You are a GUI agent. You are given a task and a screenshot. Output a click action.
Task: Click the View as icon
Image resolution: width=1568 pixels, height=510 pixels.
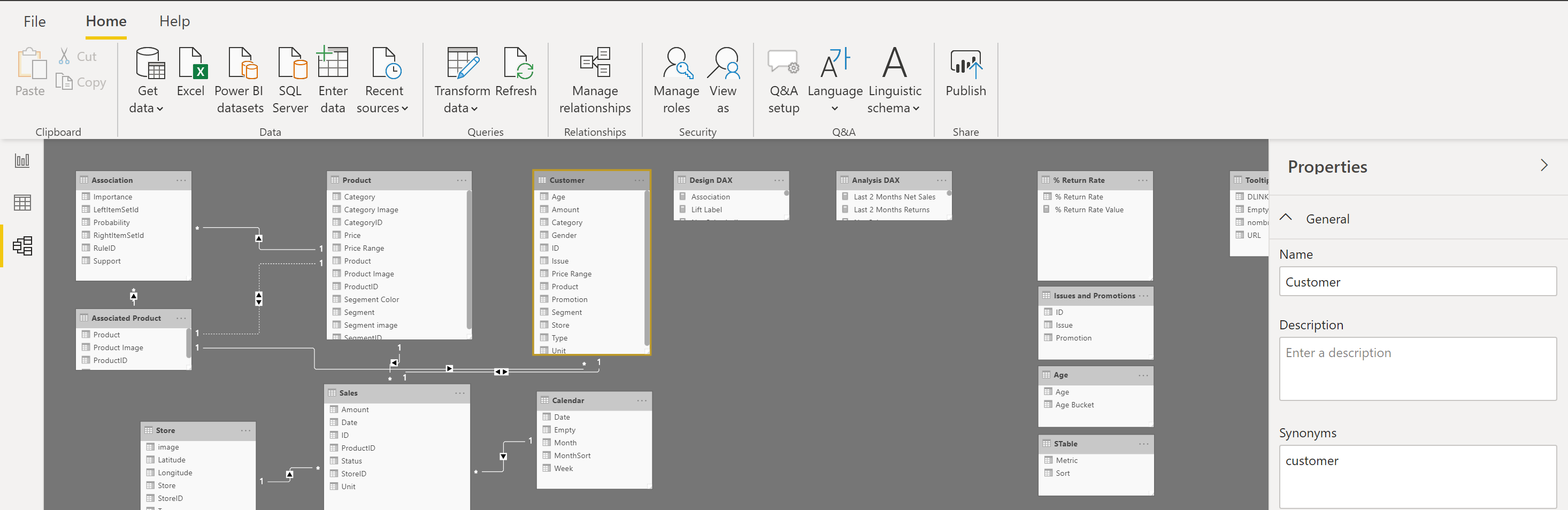tap(724, 63)
